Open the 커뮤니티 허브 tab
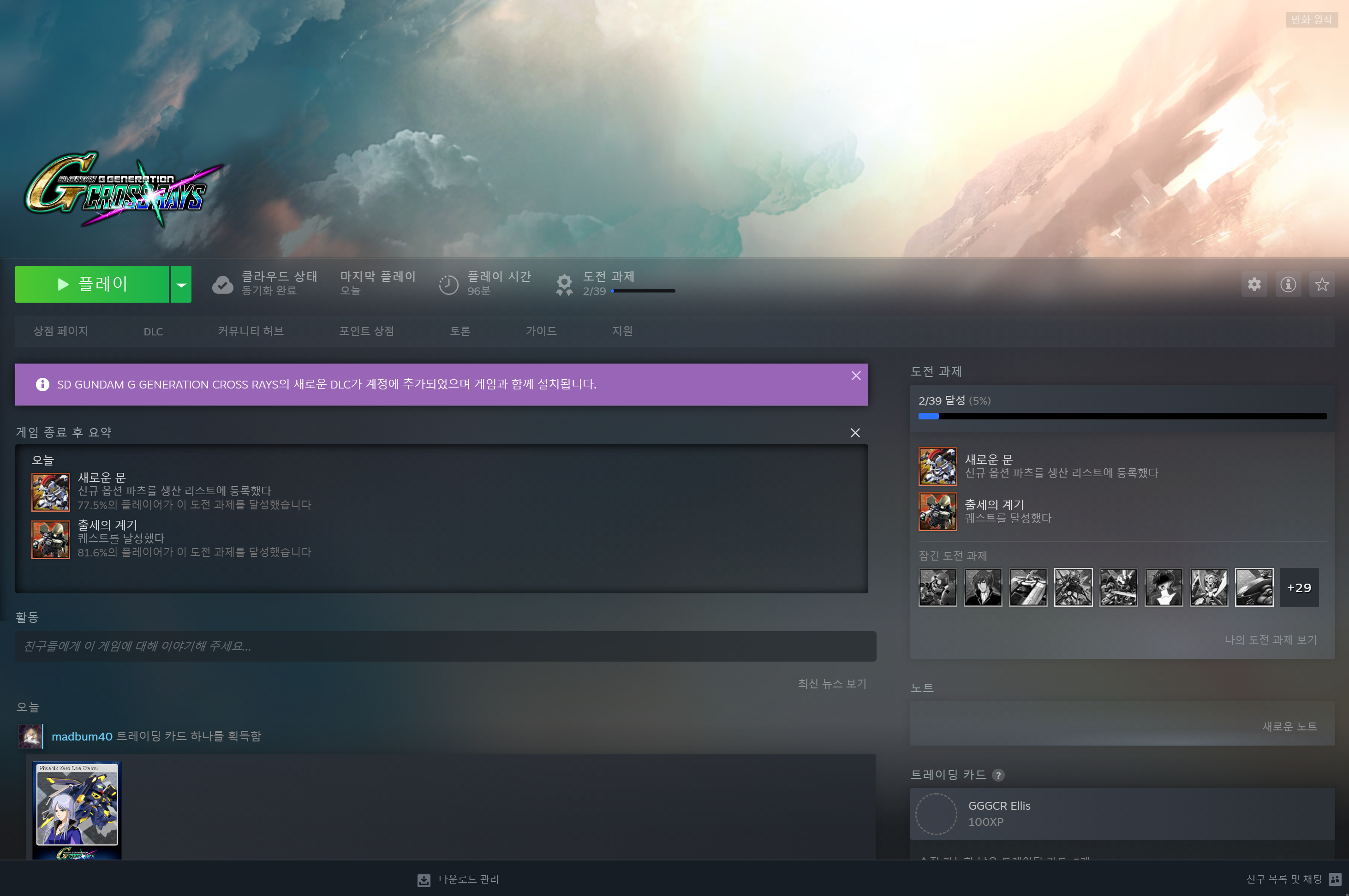The image size is (1349, 896). [251, 331]
